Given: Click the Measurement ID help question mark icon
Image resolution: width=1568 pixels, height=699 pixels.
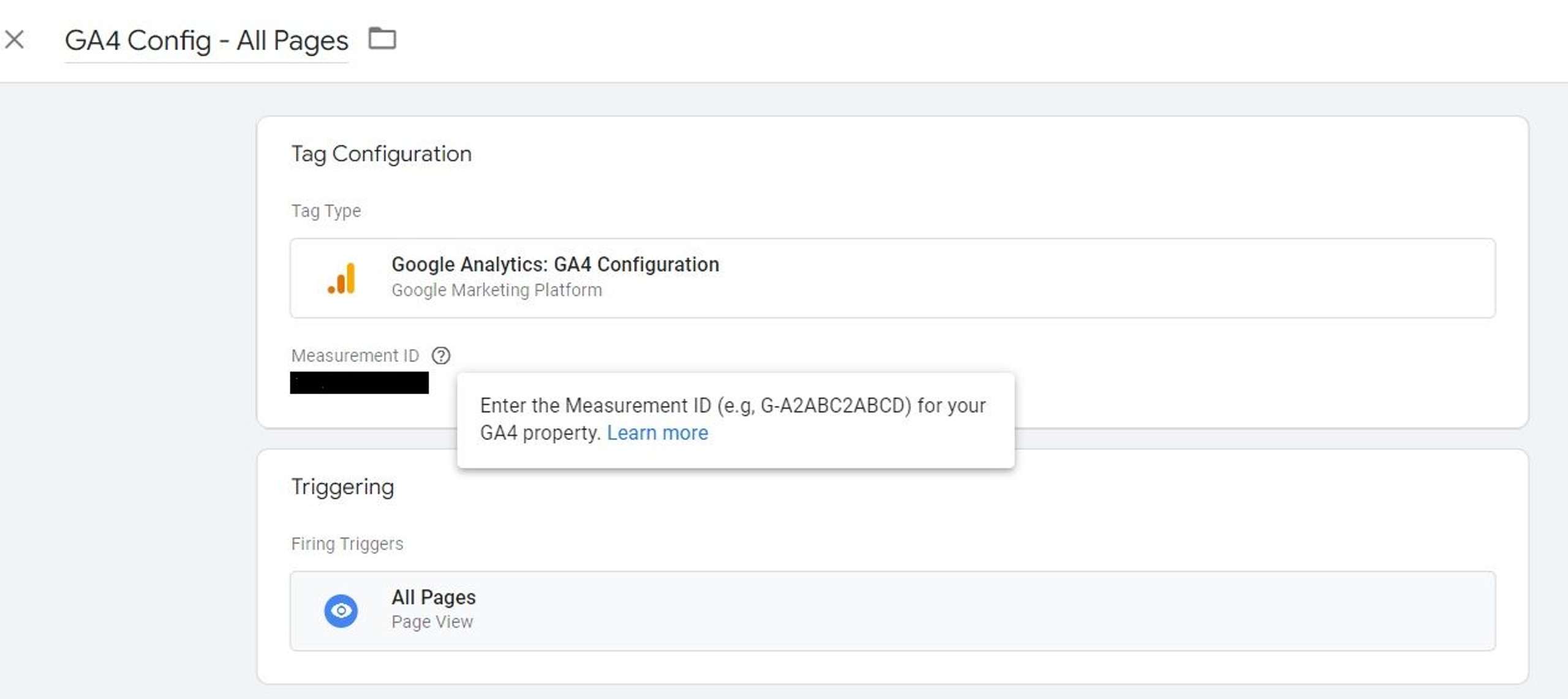Looking at the screenshot, I should (441, 356).
